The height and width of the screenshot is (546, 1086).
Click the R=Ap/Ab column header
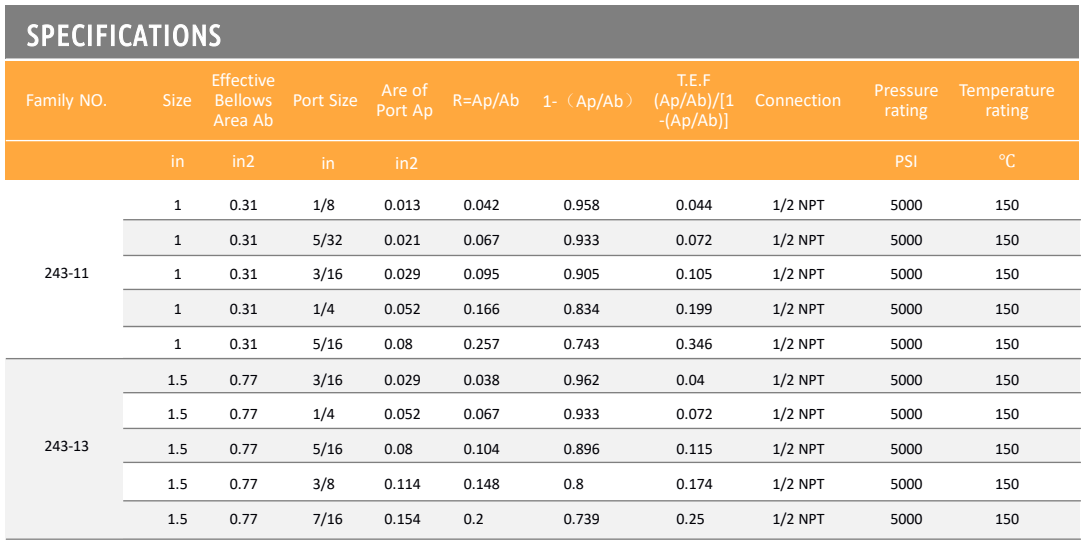[486, 100]
